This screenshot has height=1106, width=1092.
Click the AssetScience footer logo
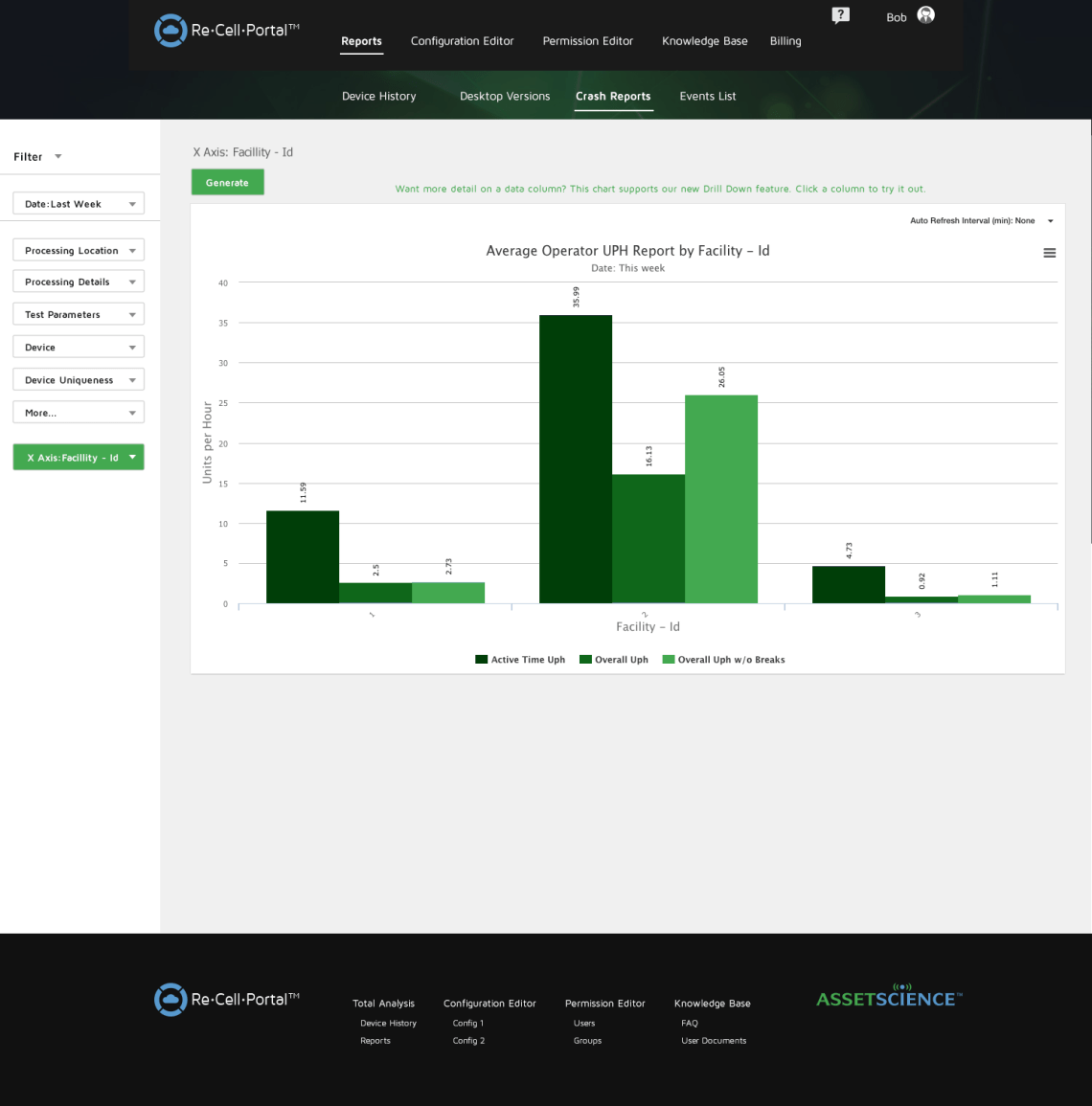889,997
